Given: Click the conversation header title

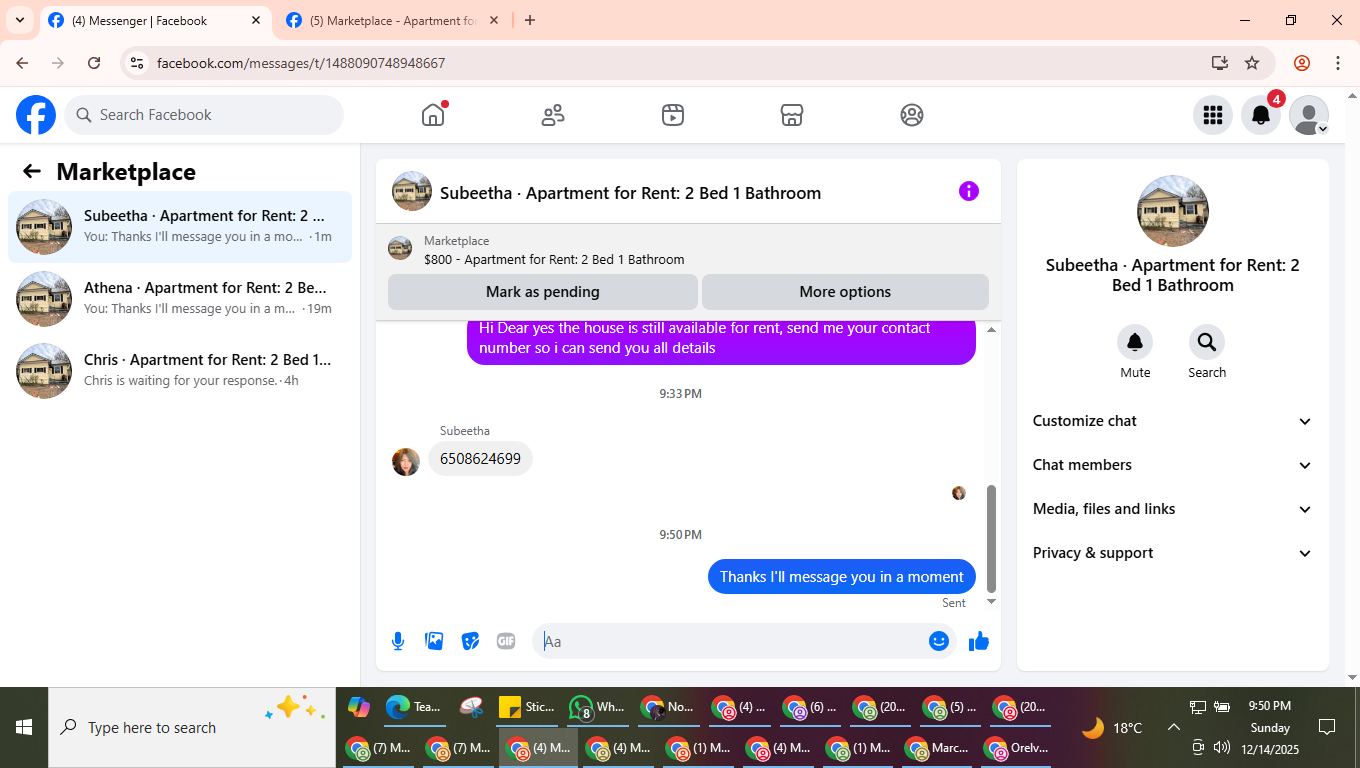Looking at the screenshot, I should (630, 193).
